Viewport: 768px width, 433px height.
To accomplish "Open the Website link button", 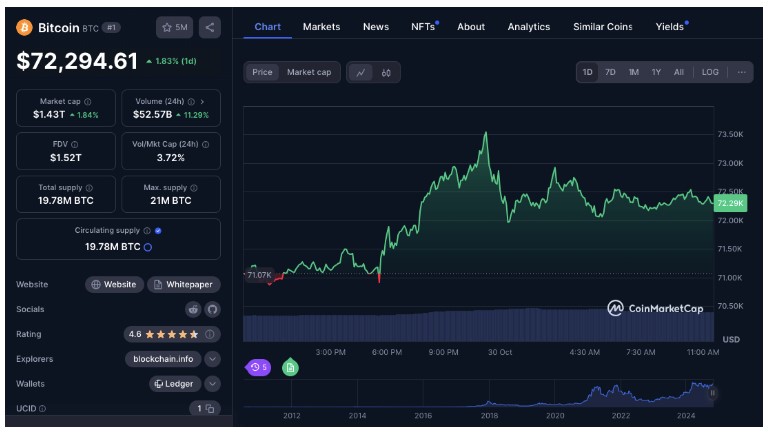I will 114,285.
